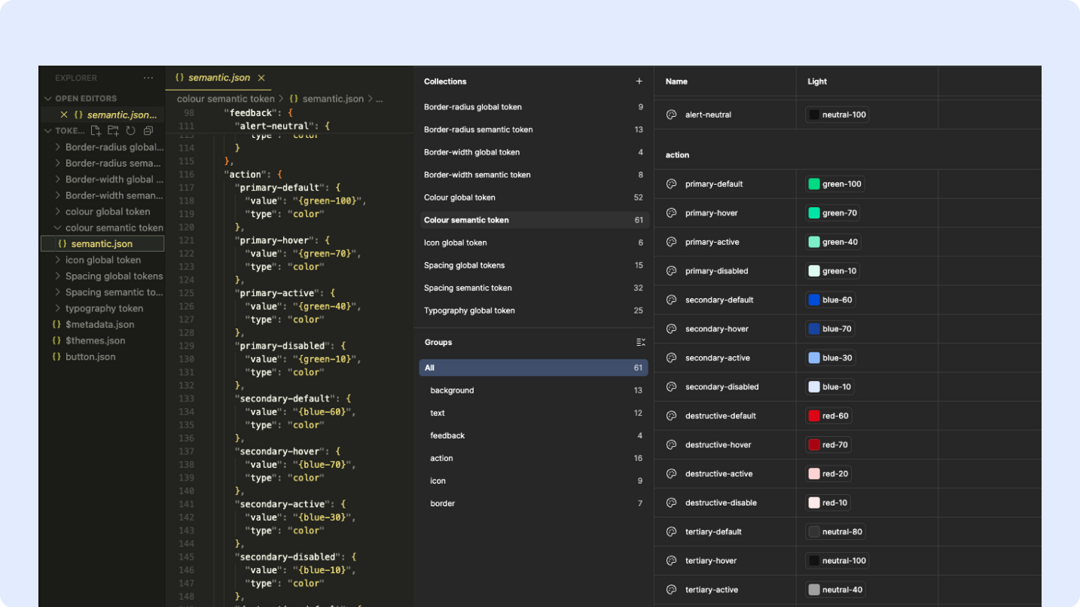The width and height of the screenshot is (1080, 607).
Task: Select the Colour global token collection
Action: [x=459, y=198]
